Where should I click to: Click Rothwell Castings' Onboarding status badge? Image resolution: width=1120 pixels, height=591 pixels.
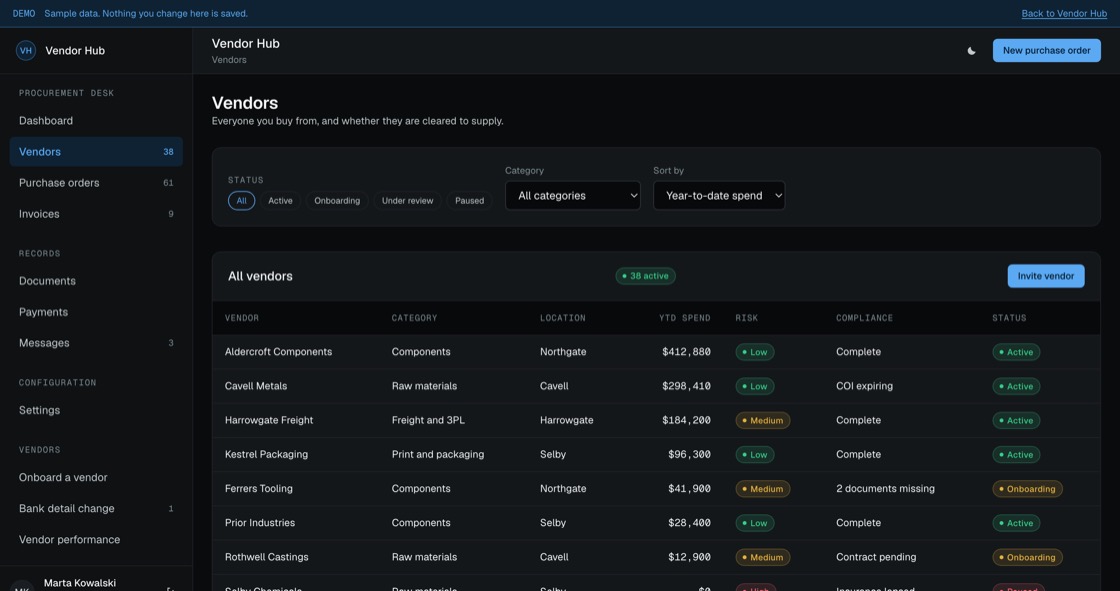click(1027, 557)
